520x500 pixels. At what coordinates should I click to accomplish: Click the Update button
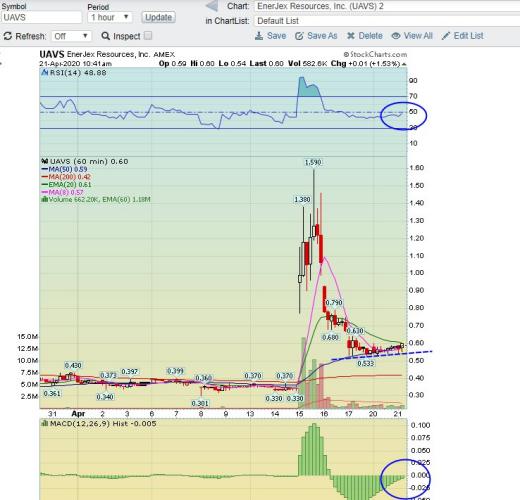pos(158,17)
